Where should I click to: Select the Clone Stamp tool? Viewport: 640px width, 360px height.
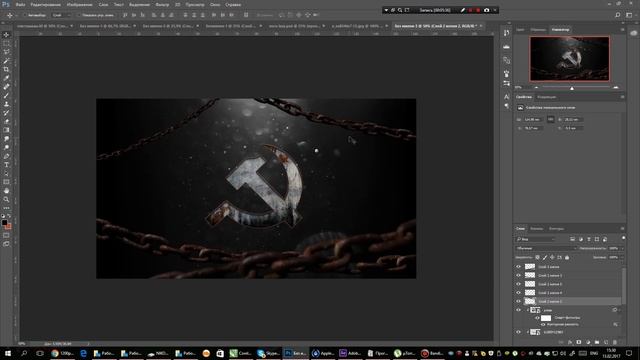pyautogui.click(x=6, y=104)
